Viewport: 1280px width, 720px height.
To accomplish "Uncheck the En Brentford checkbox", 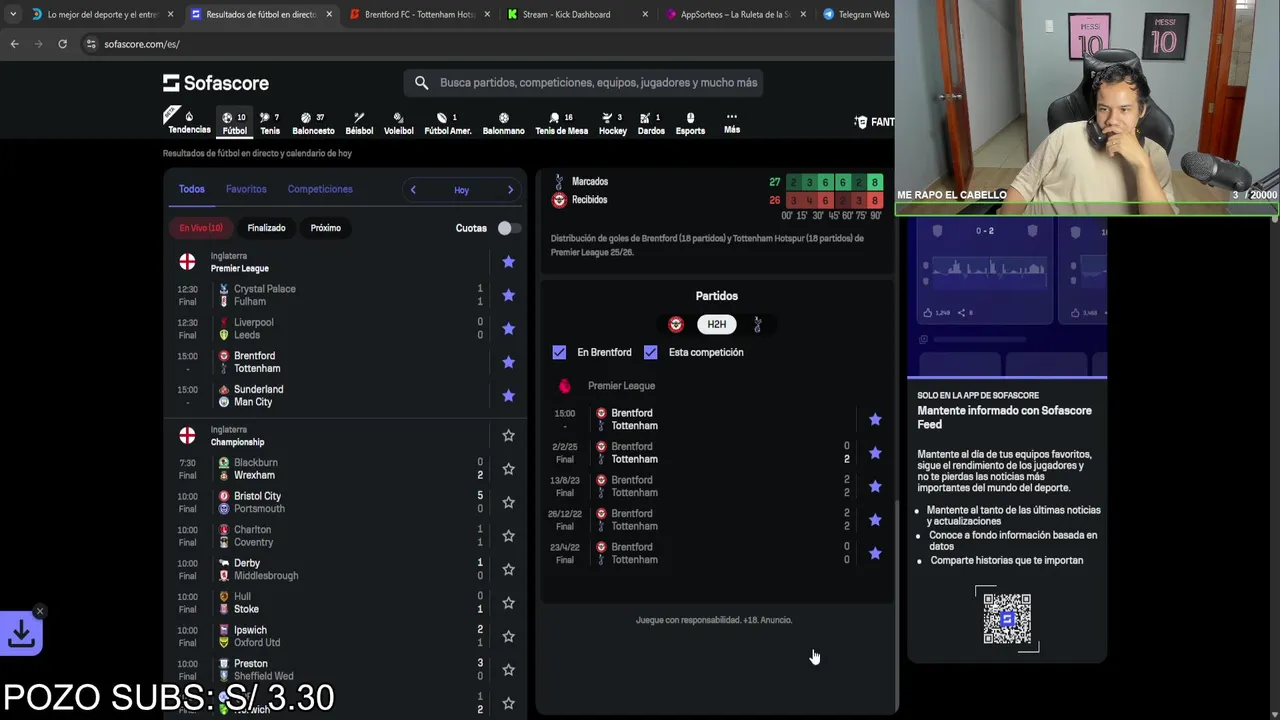I will [x=559, y=352].
